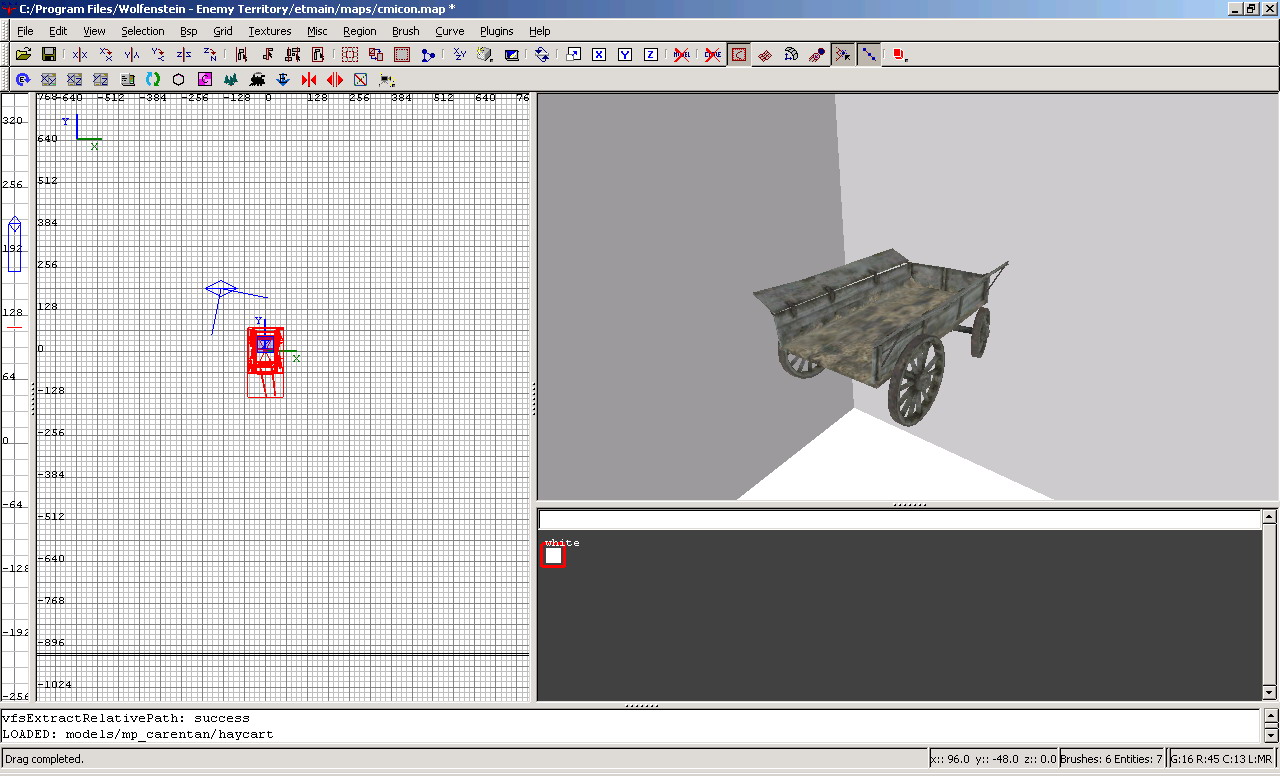Click the free scale toolbar icon
The image size is (1280, 776).
pyautogui.click(x=573, y=54)
